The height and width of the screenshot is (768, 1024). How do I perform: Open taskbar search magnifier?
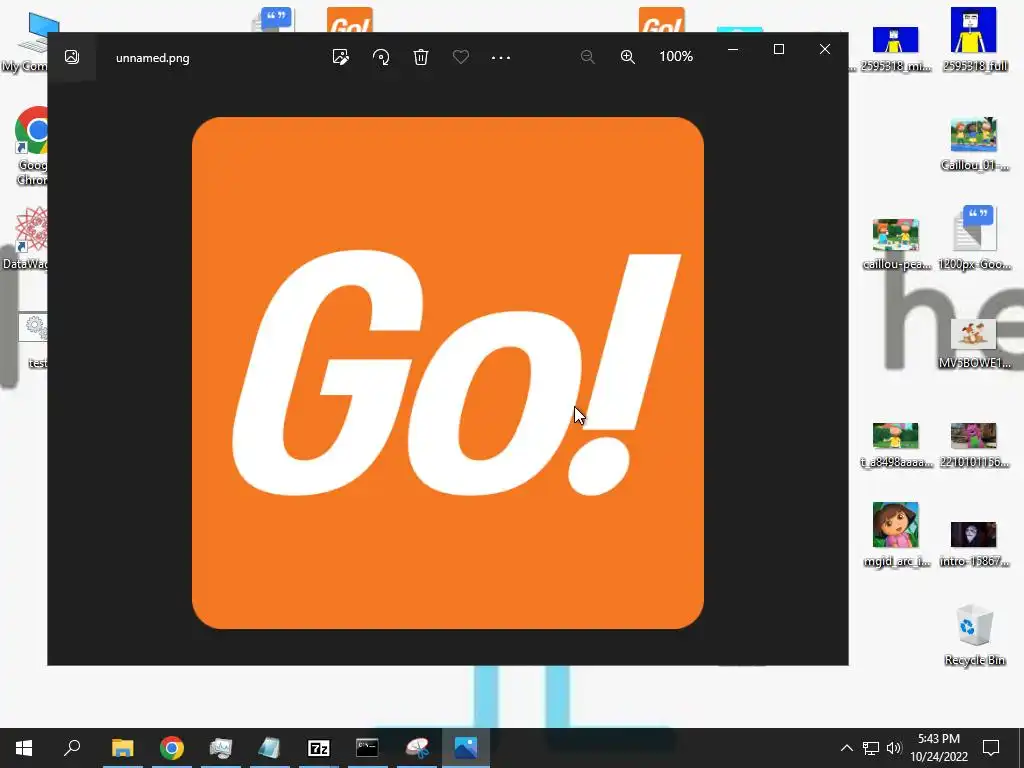click(x=72, y=748)
